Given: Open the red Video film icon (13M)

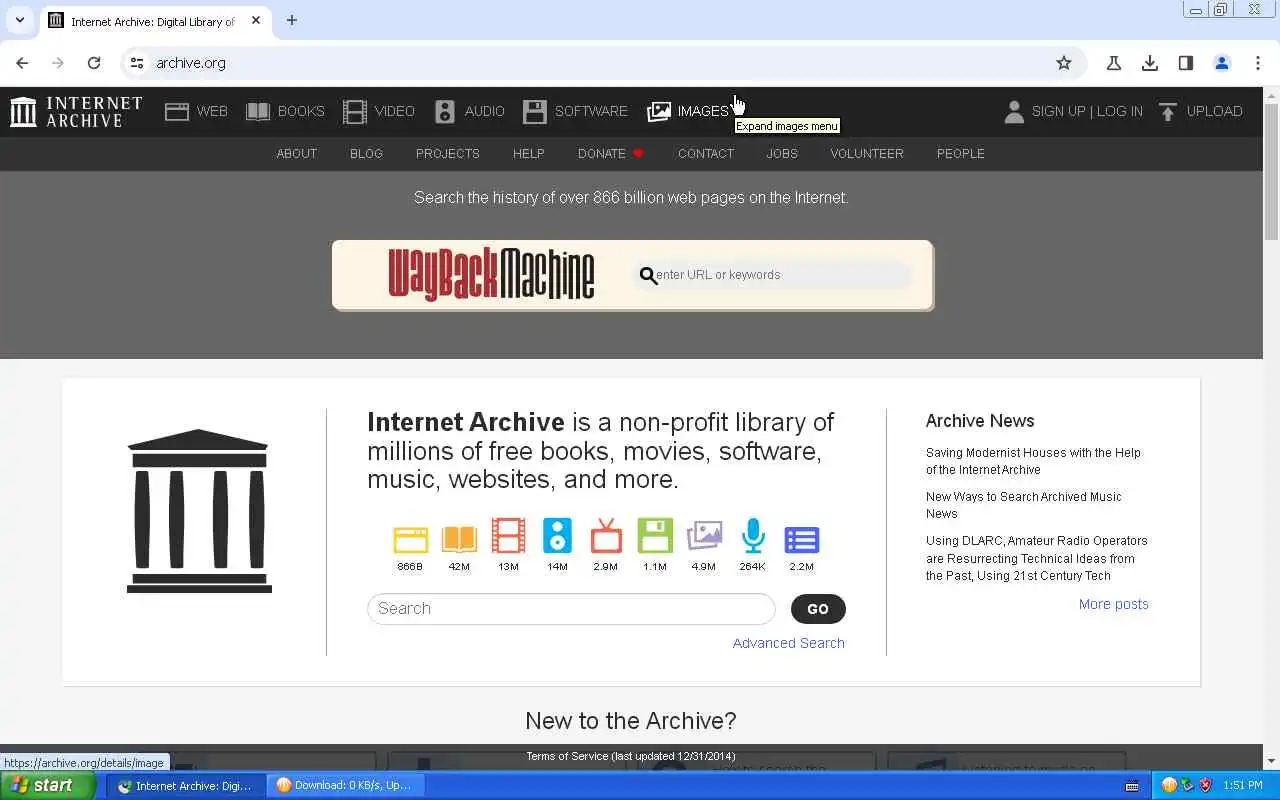Looking at the screenshot, I should click(x=508, y=536).
